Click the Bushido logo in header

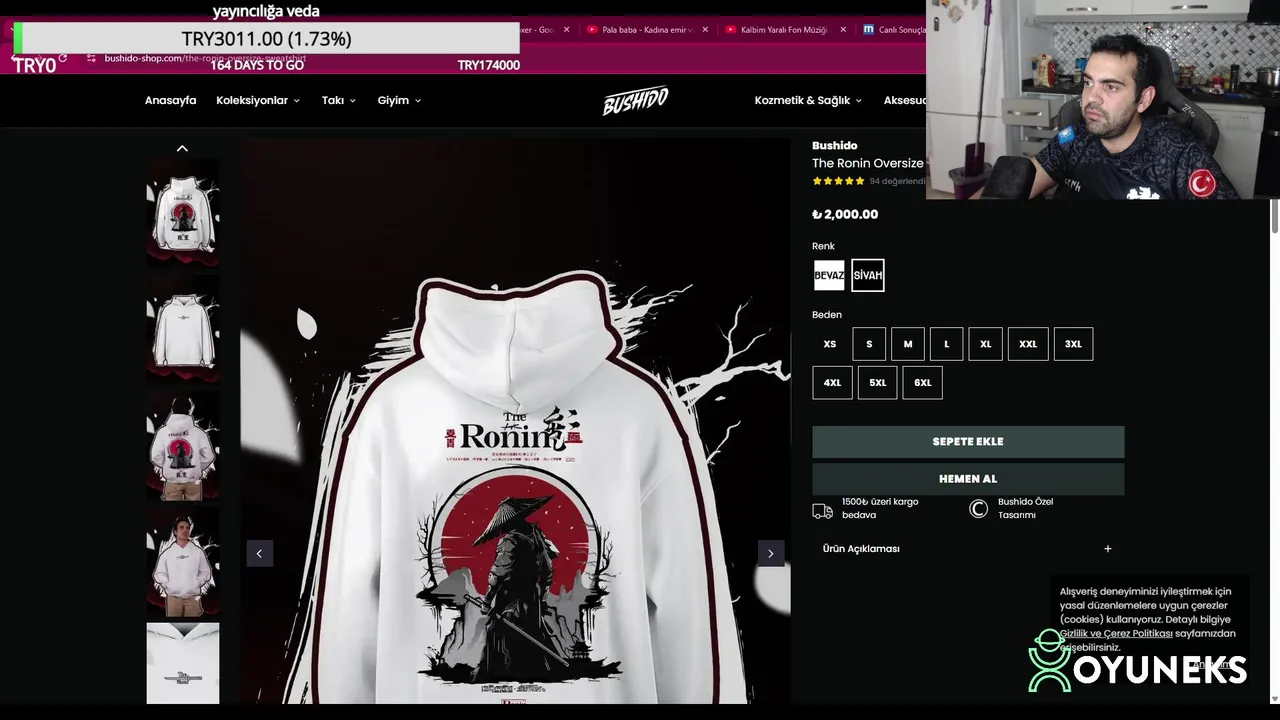click(x=635, y=100)
